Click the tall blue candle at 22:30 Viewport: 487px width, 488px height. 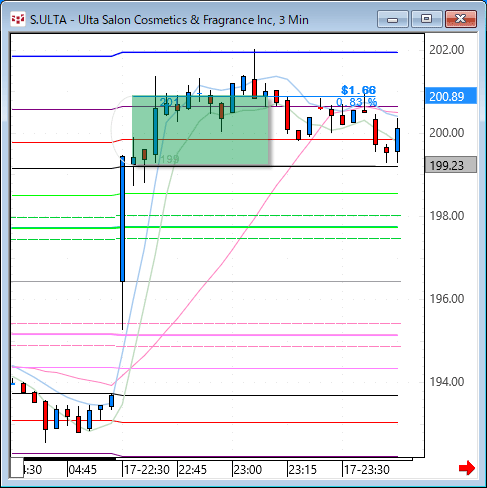click(x=123, y=219)
